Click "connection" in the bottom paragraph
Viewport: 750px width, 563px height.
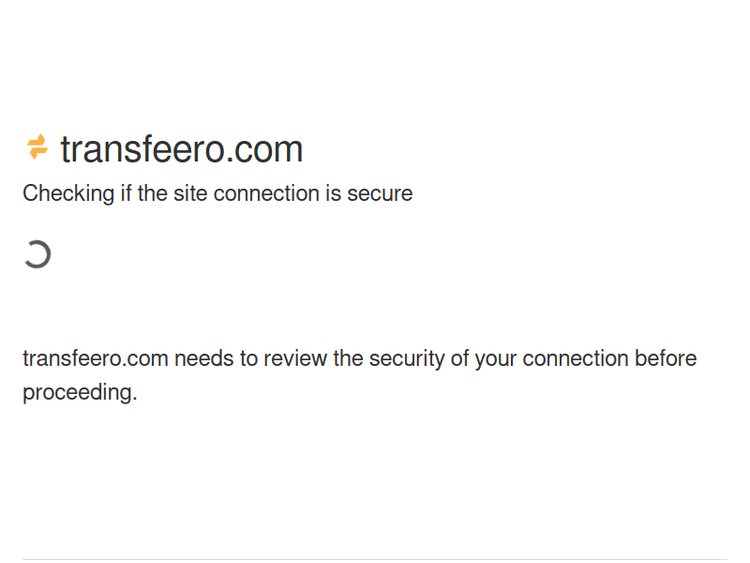(574, 358)
